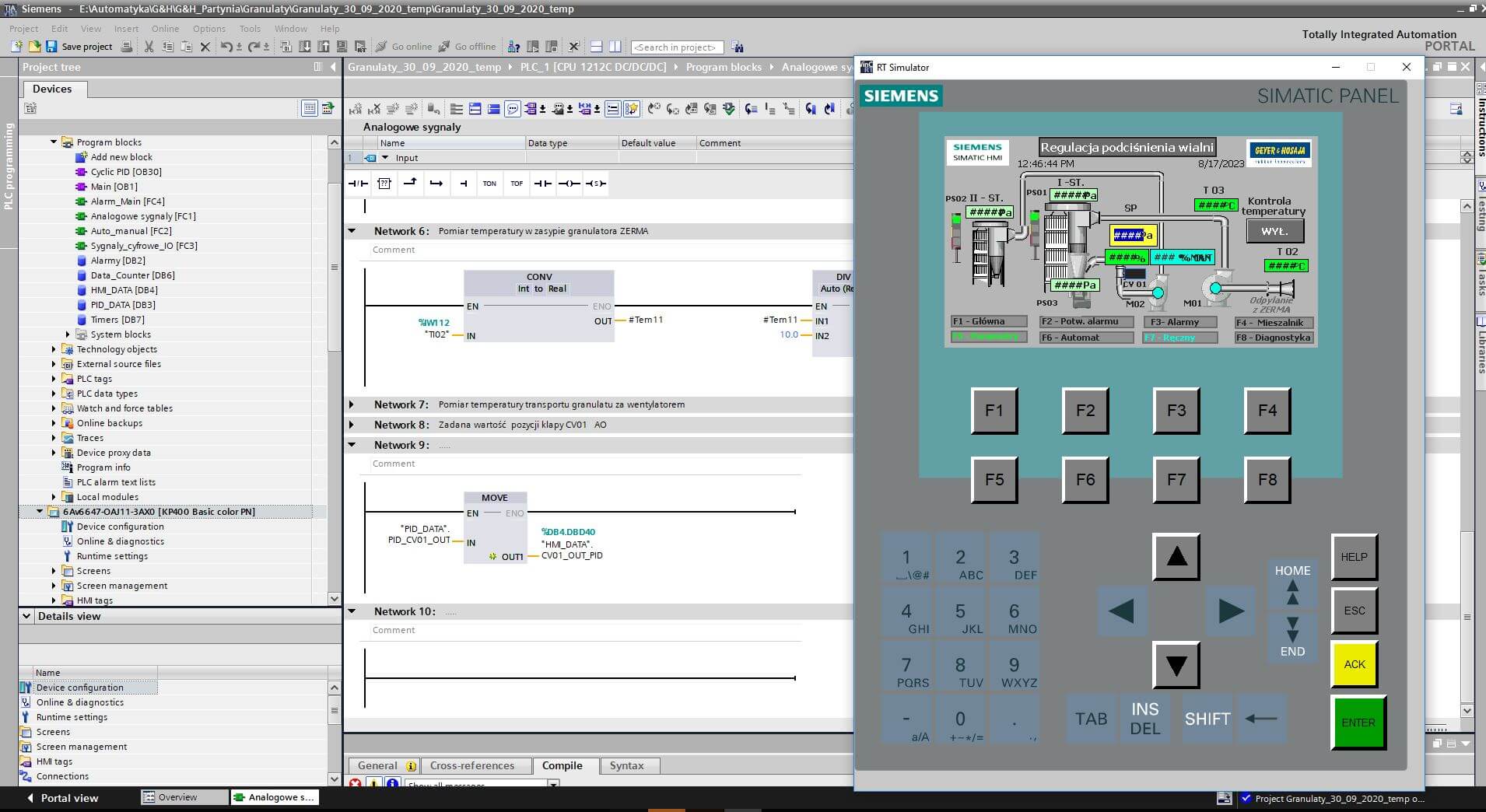The height and width of the screenshot is (812, 1486).
Task: Toggle network comments display in editor toolbar
Action: pyautogui.click(x=513, y=109)
